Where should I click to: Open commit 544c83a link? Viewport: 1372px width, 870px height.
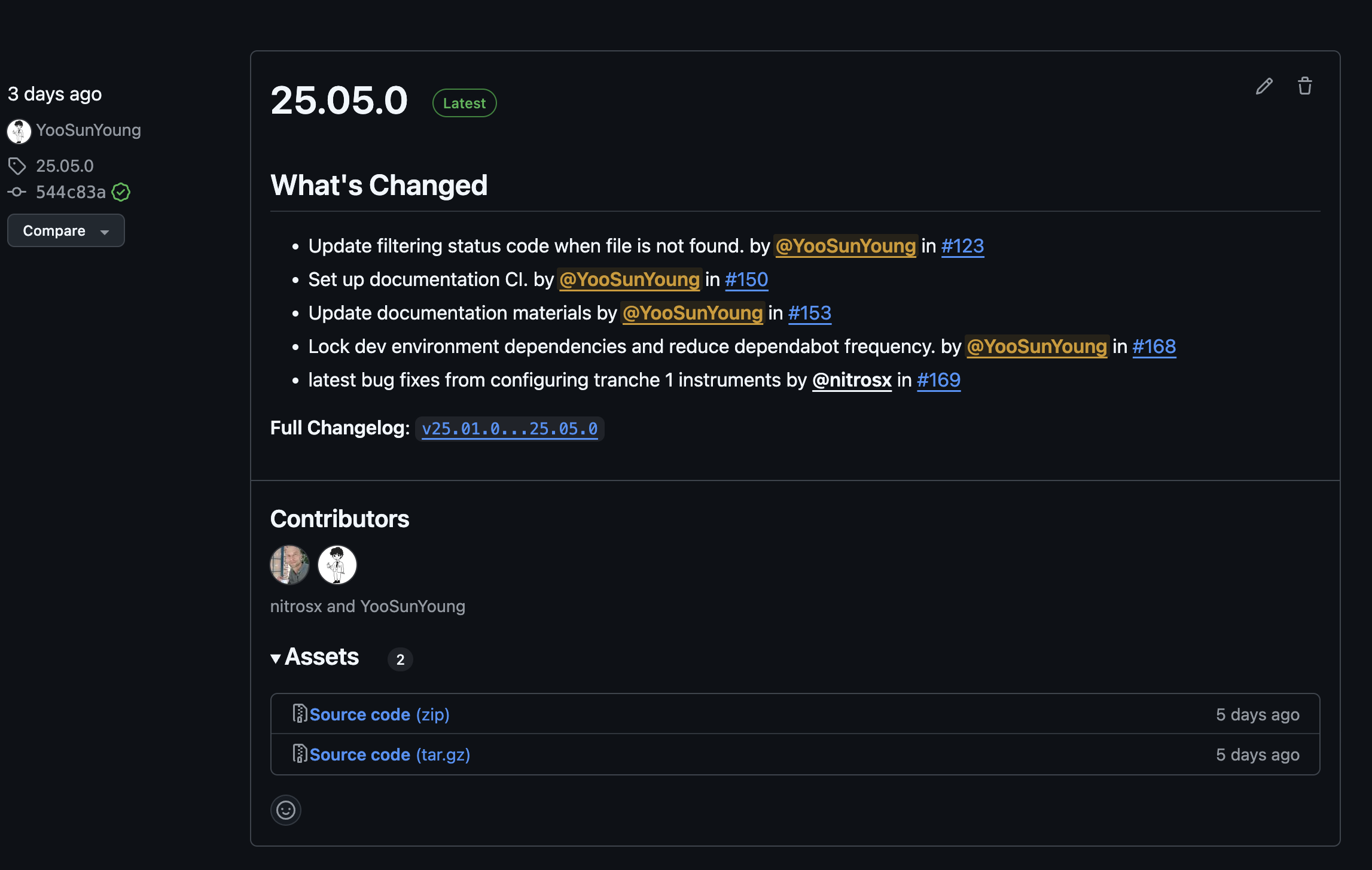[x=71, y=192]
